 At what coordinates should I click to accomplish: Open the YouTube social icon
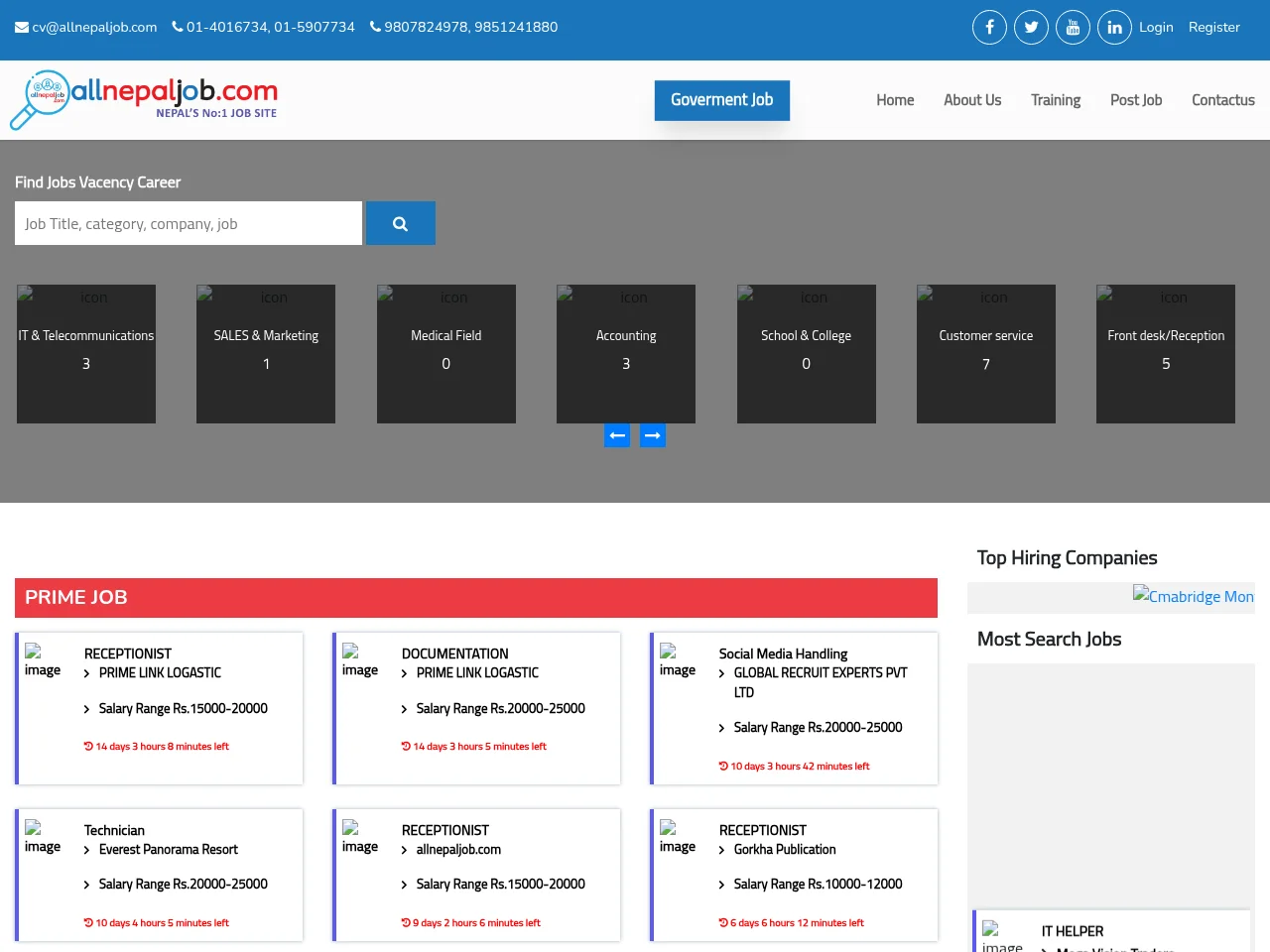(x=1073, y=27)
